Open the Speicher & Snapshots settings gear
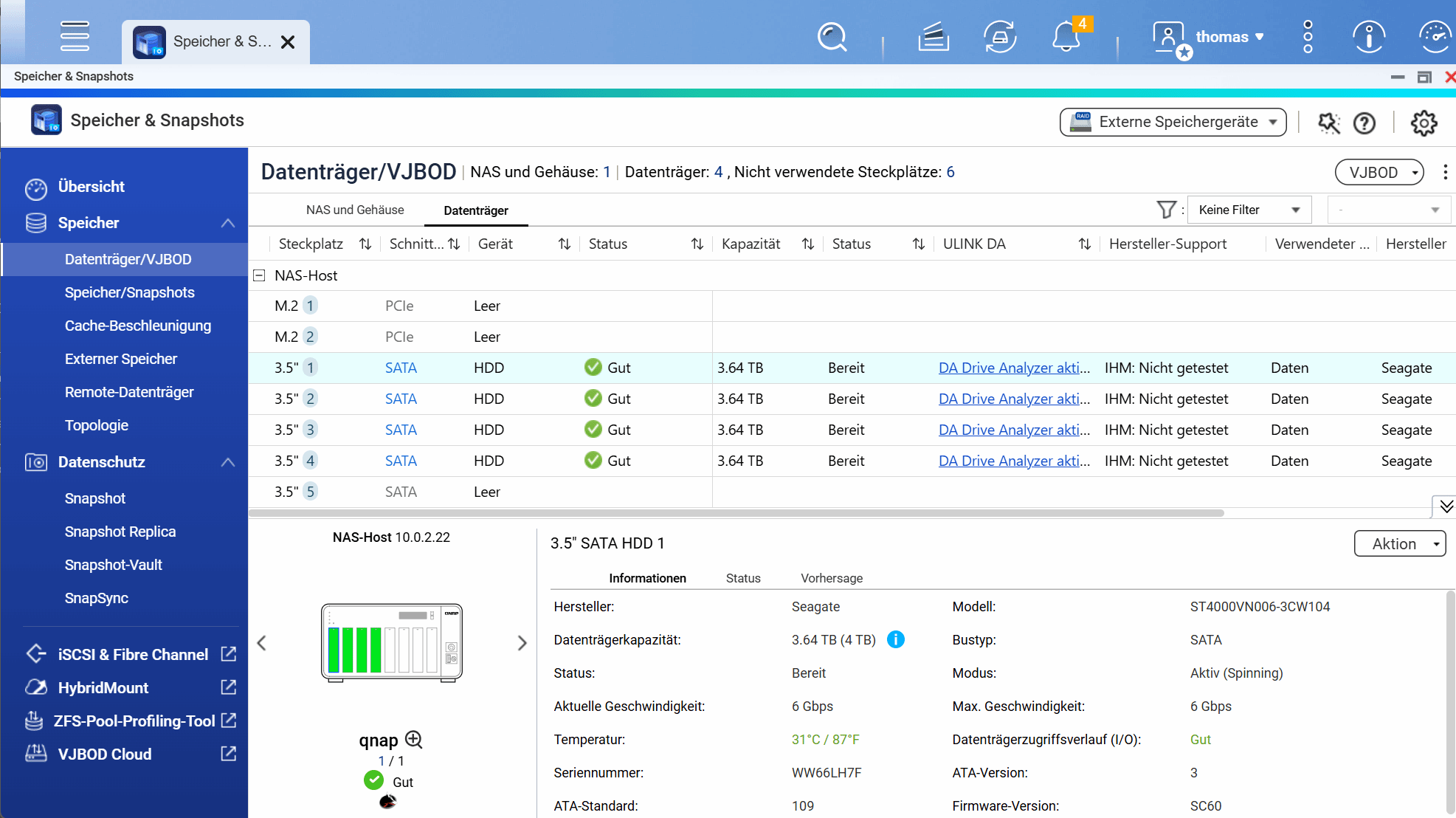 (x=1424, y=123)
